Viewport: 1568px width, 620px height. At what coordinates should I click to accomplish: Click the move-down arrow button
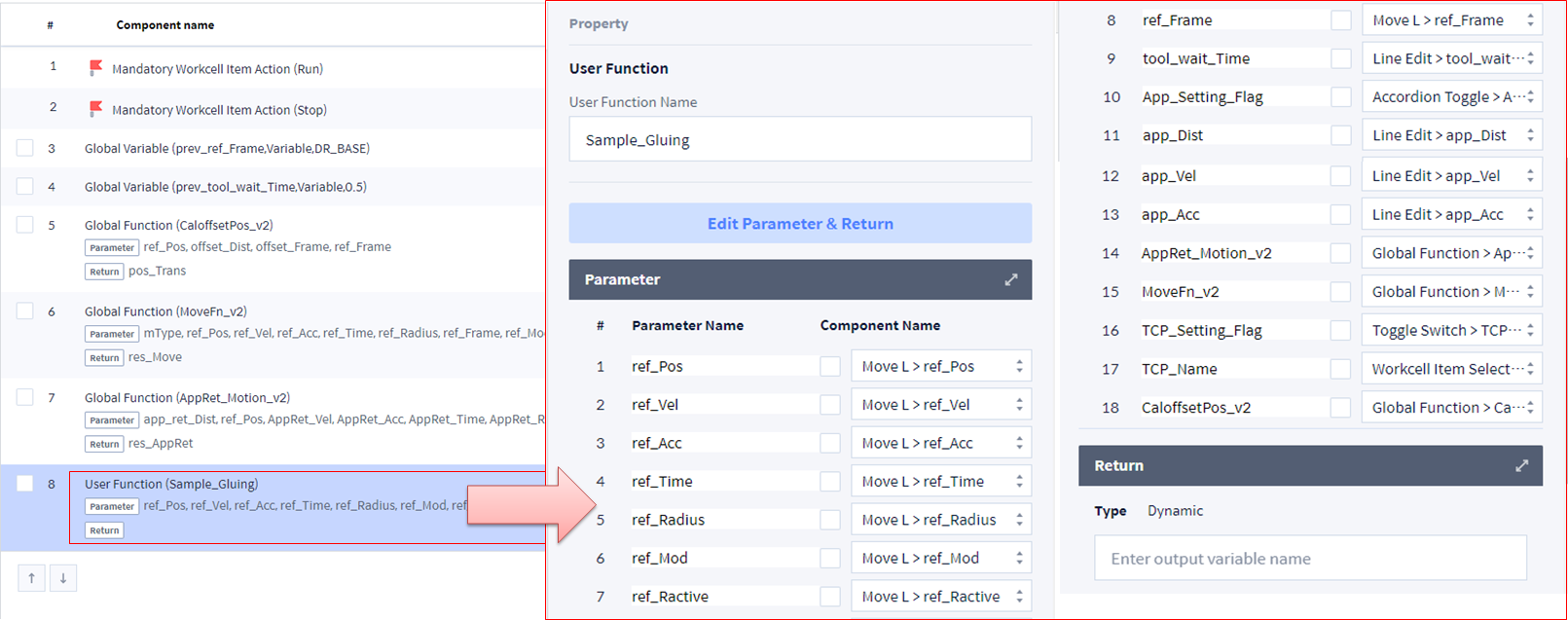click(63, 578)
